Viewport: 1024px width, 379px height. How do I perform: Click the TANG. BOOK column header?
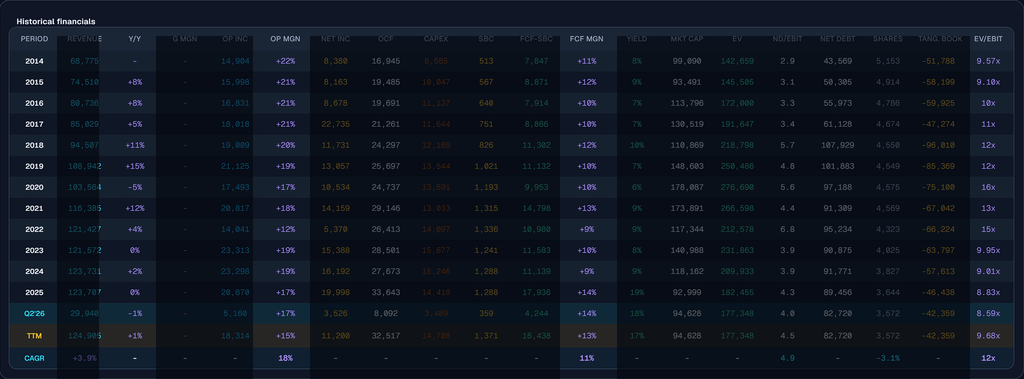click(940, 39)
